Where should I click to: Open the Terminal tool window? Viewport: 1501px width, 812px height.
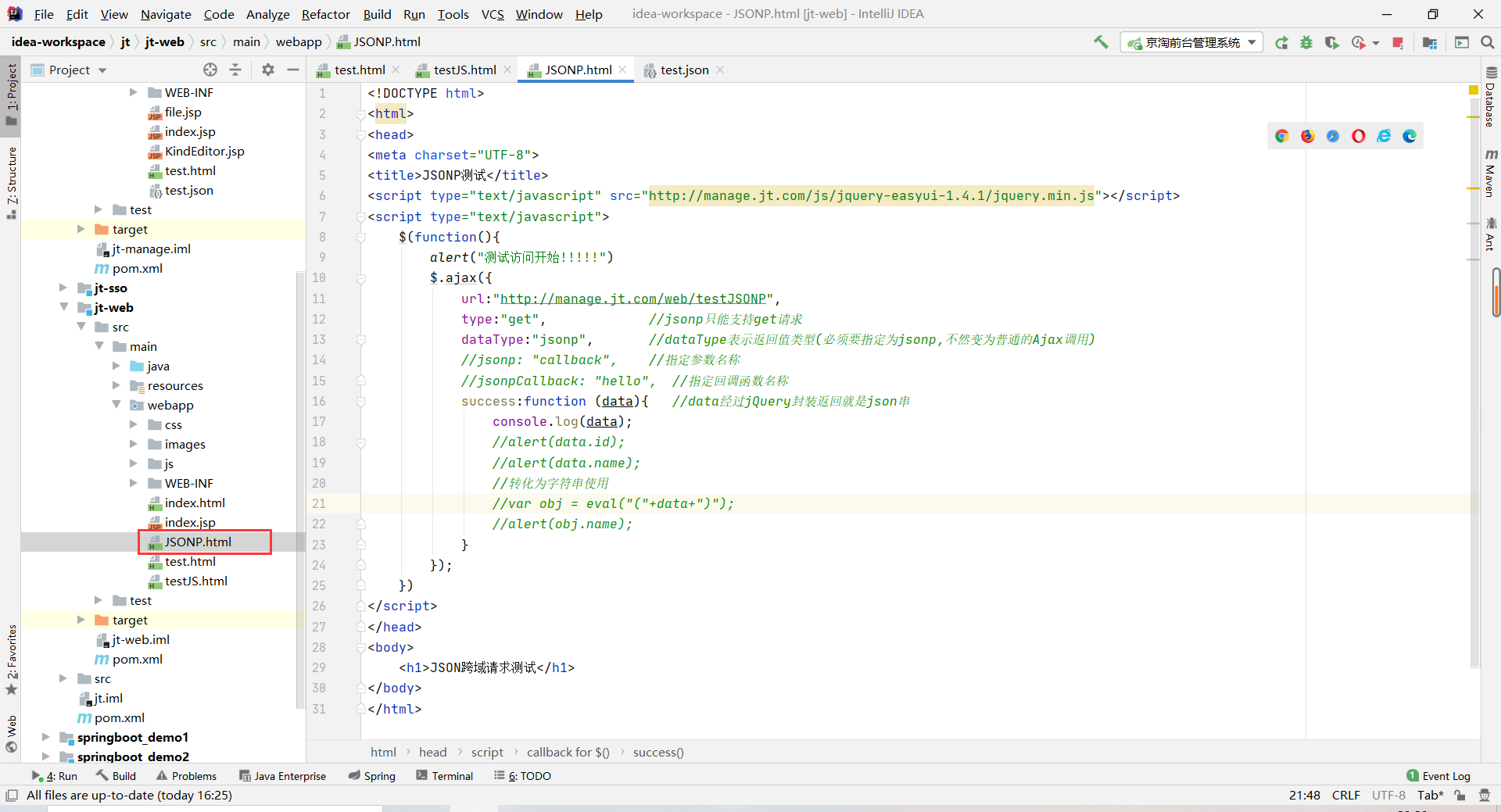[x=445, y=776]
